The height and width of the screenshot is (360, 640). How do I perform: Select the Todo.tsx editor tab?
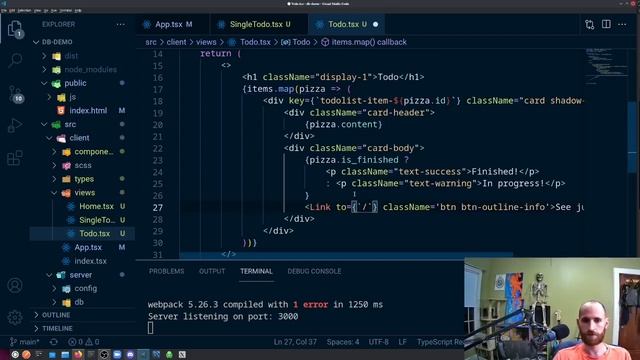(x=347, y=24)
